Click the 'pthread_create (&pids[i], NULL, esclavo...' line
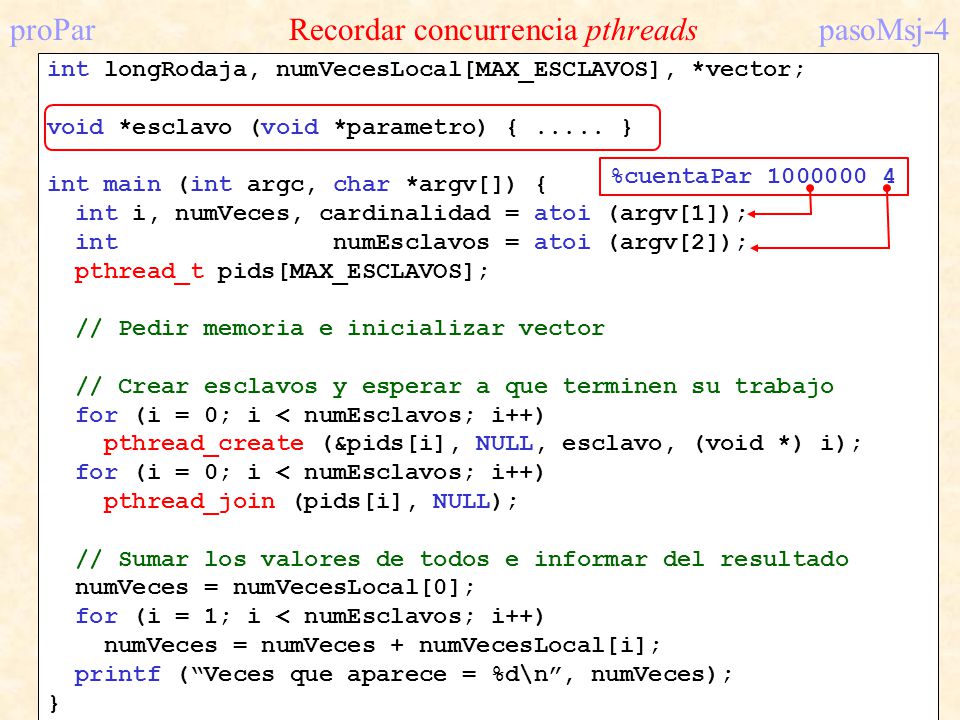This screenshot has width=960, height=720. (482, 444)
